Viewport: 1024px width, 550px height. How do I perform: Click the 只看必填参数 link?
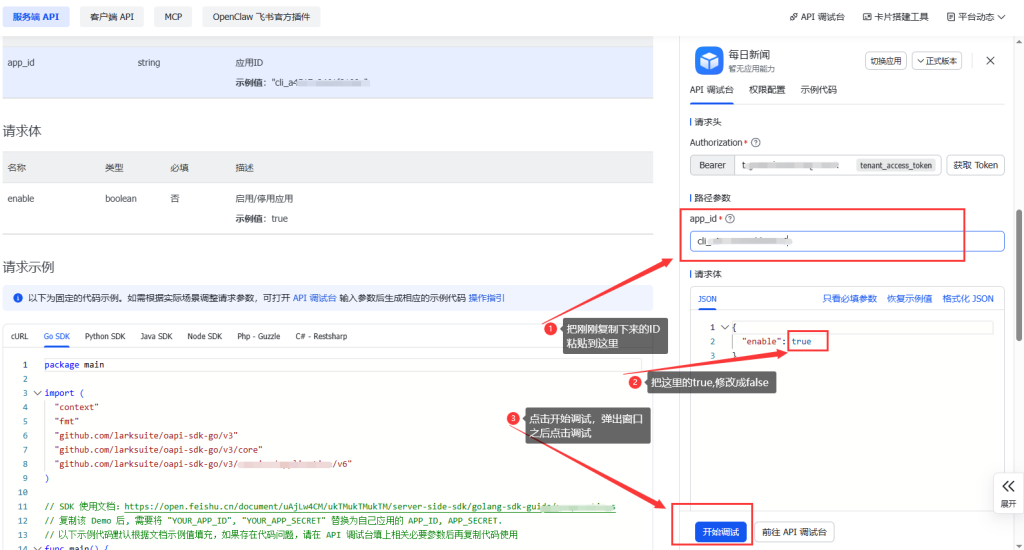(849, 299)
